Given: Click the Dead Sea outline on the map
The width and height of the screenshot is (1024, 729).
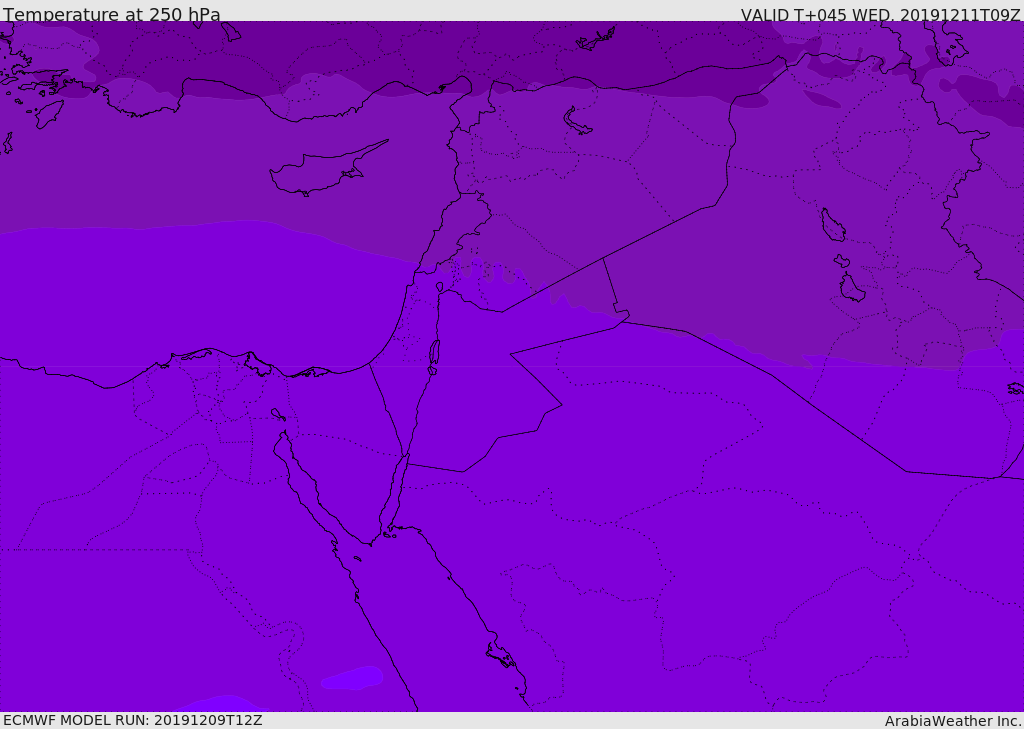Looking at the screenshot, I should point(434,355).
